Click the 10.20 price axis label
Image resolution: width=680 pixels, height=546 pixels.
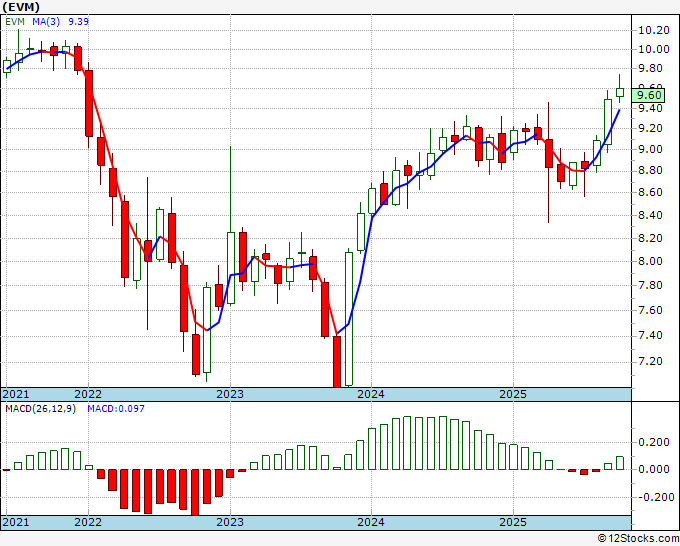click(x=654, y=30)
